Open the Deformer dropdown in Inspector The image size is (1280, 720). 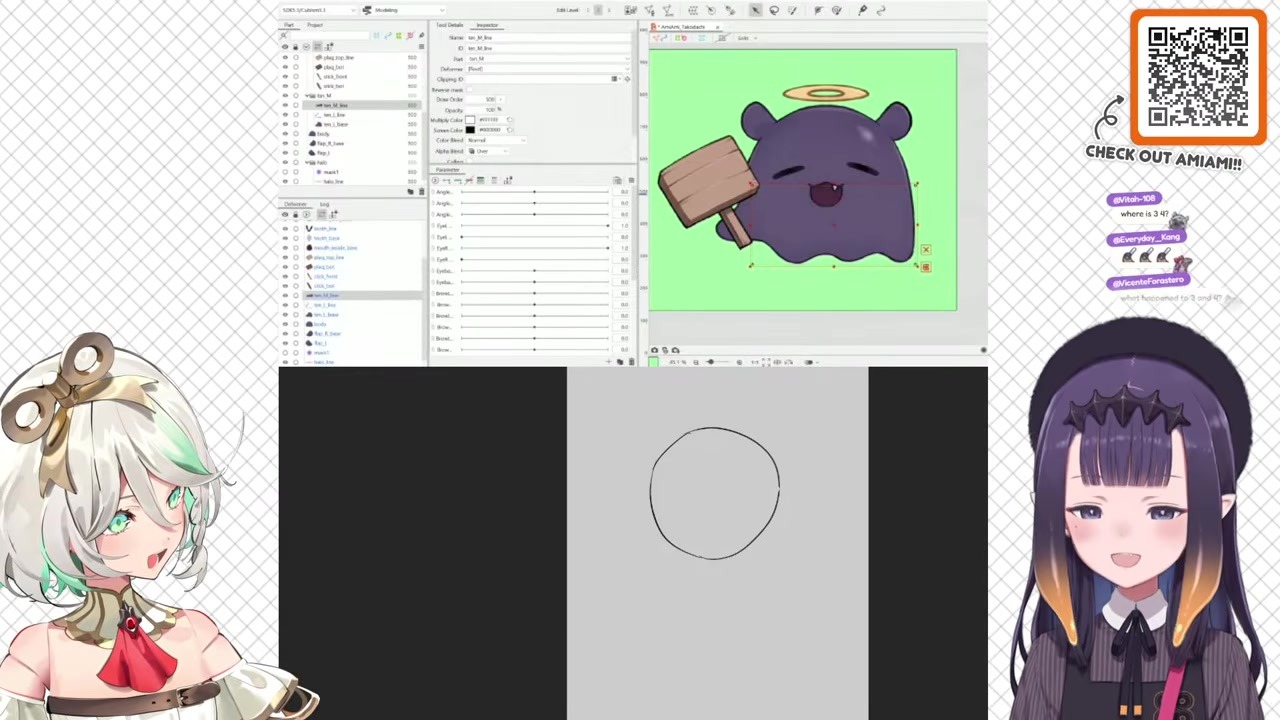click(x=551, y=69)
